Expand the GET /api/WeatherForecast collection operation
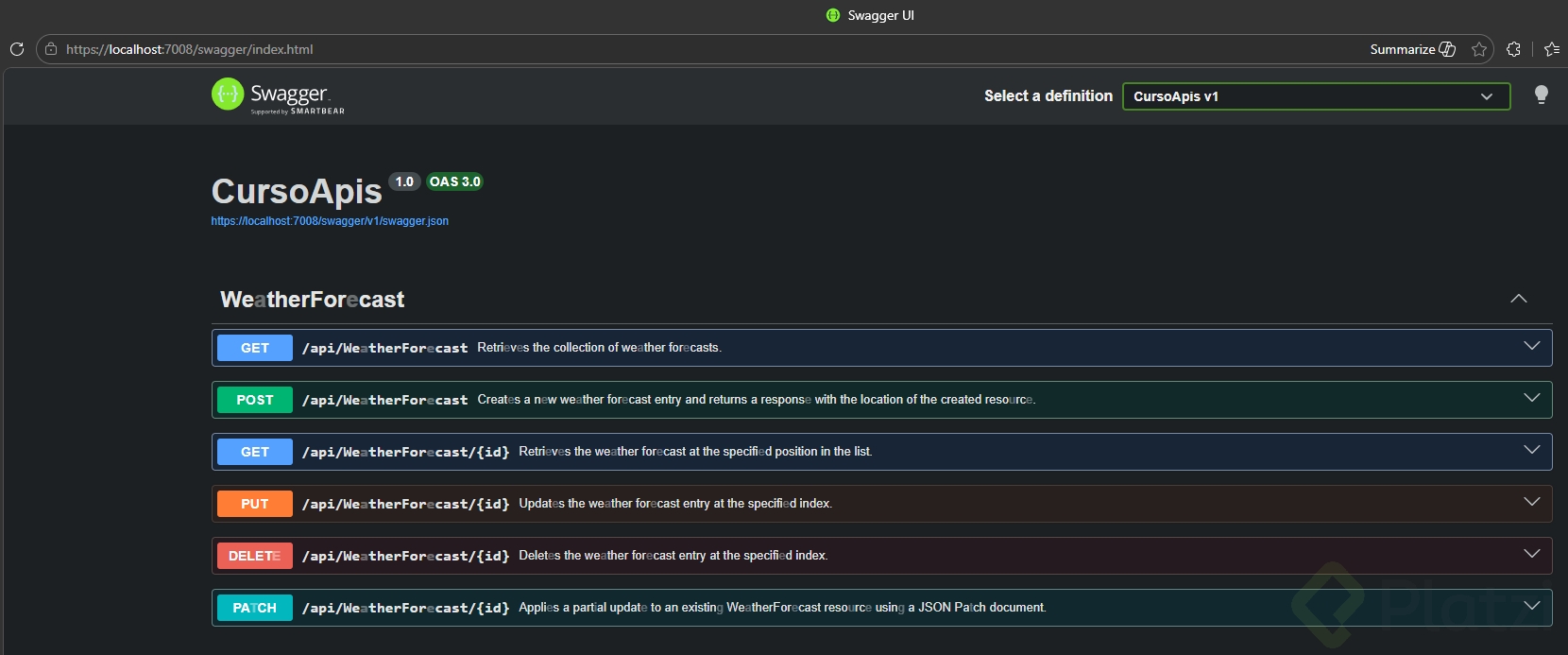Viewport: 1568px width, 655px height. point(1531,346)
